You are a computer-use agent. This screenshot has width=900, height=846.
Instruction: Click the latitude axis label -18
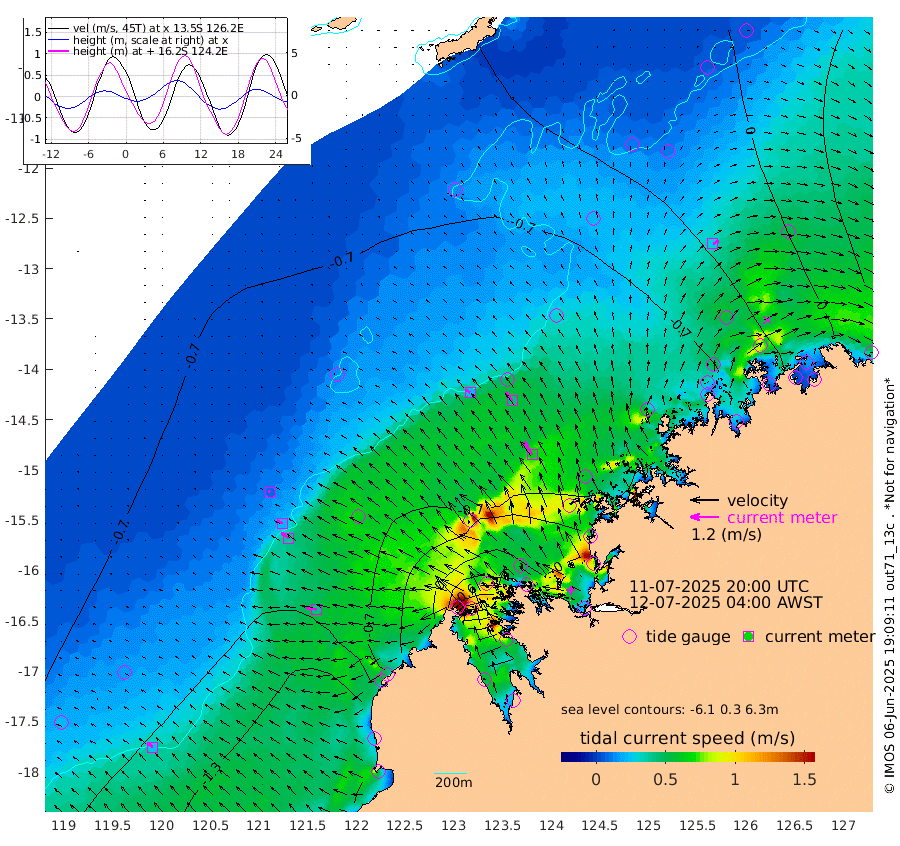pyautogui.click(x=28, y=773)
